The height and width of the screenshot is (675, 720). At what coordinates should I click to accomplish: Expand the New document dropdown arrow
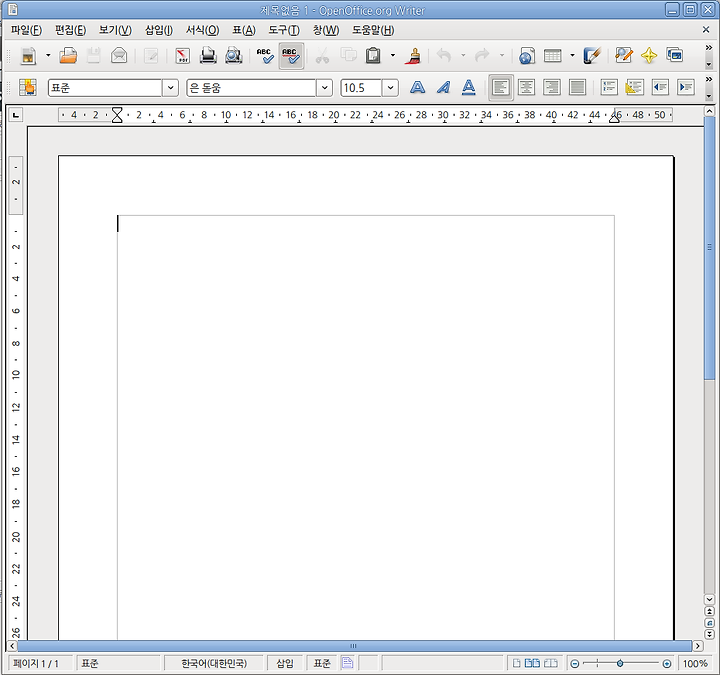point(48,56)
